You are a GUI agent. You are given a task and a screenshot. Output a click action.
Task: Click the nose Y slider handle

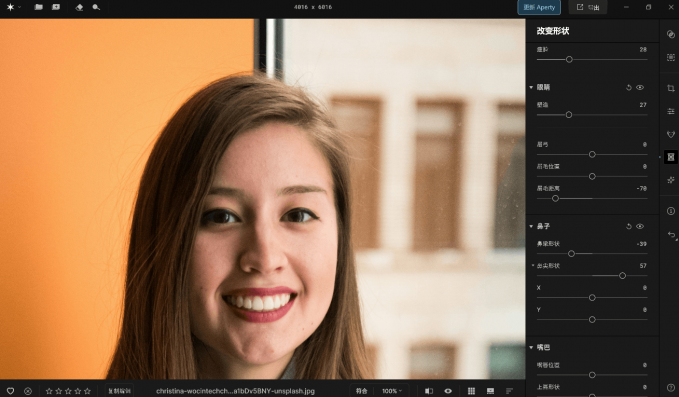[x=592, y=320]
